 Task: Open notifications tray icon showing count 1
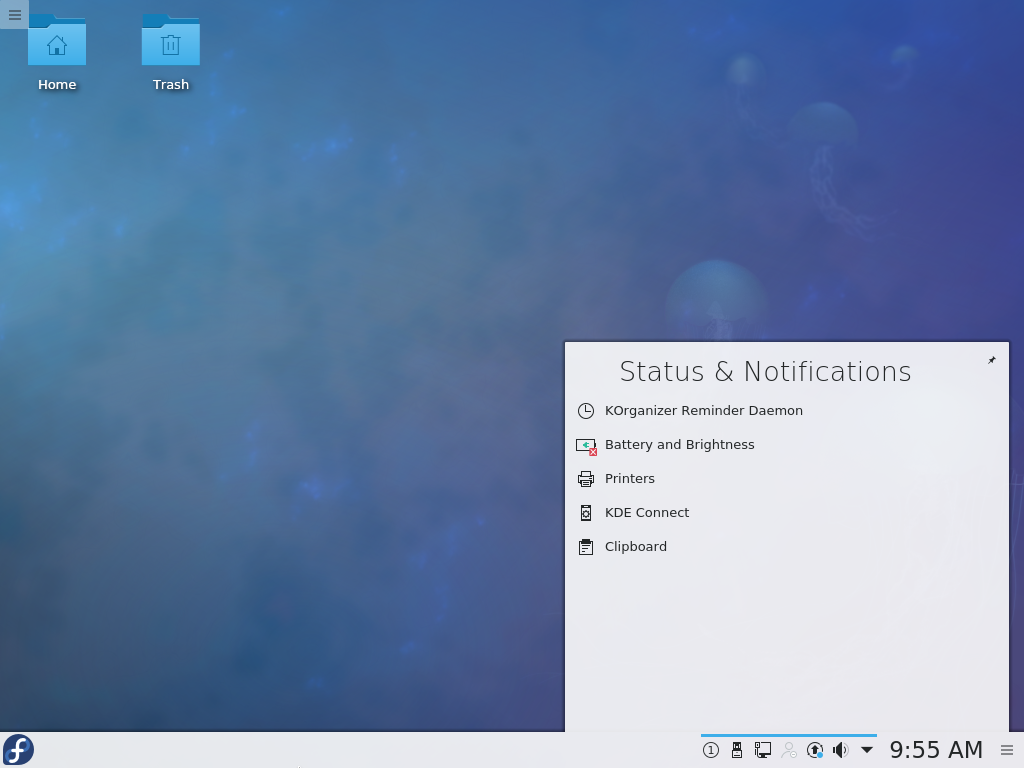pyautogui.click(x=711, y=750)
